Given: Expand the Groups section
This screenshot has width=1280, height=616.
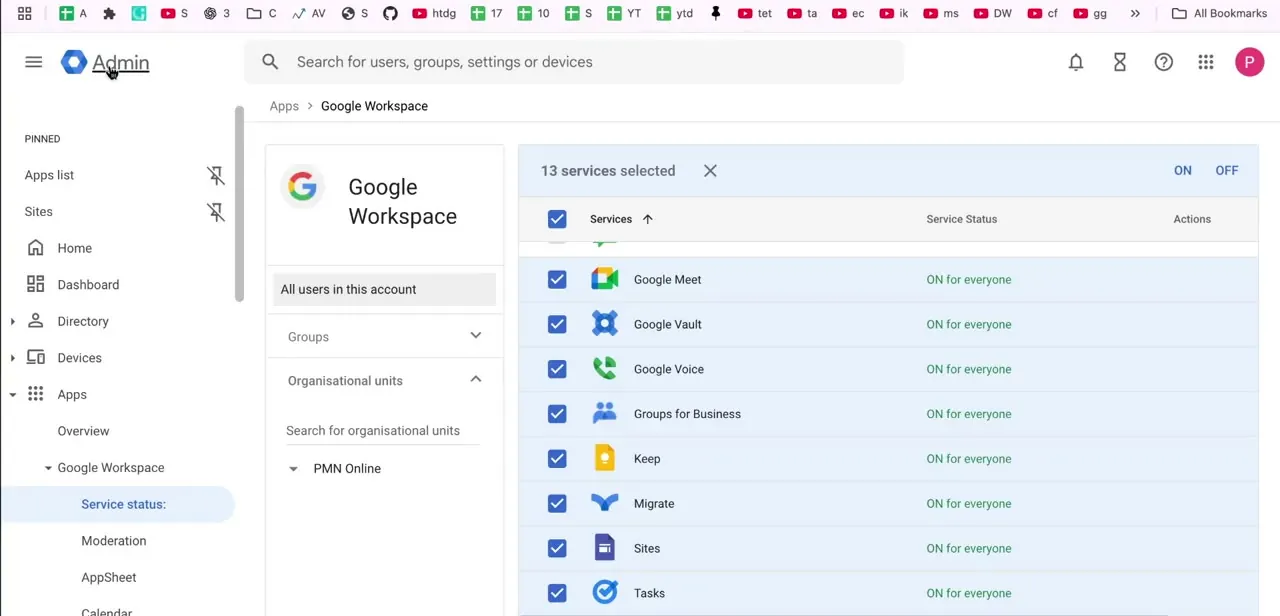Looking at the screenshot, I should coord(476,336).
